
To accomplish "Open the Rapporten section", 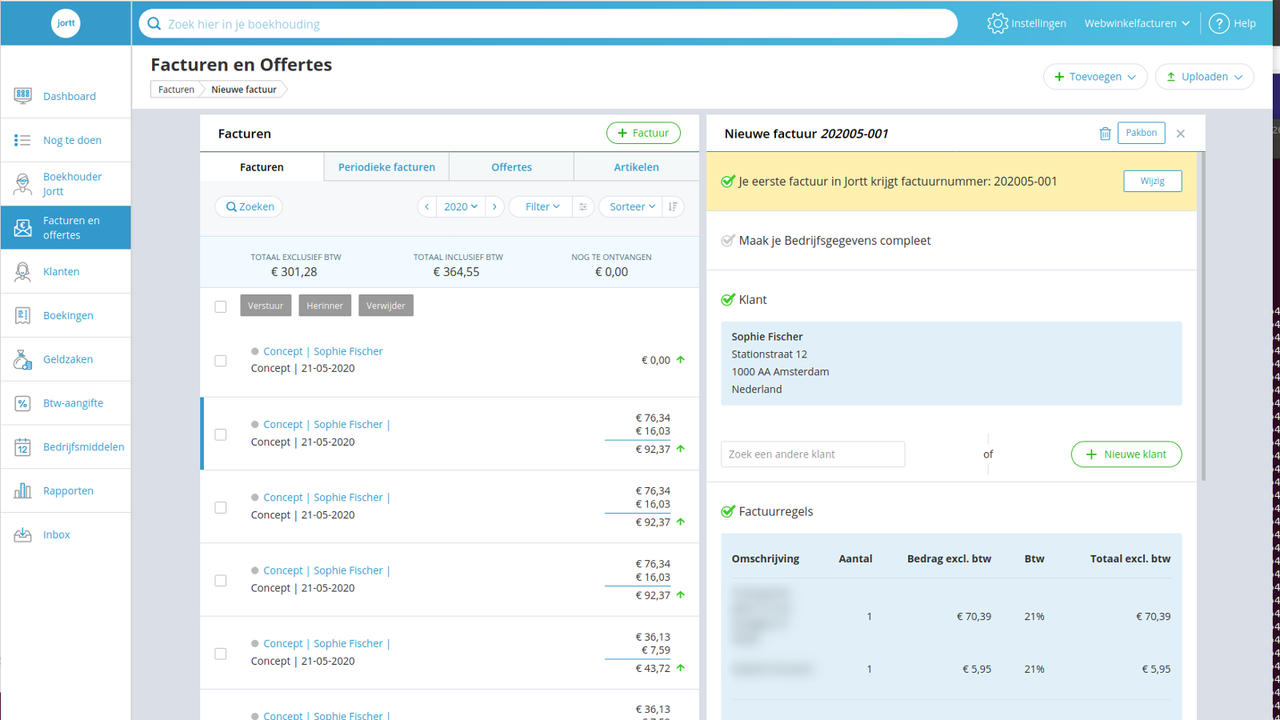I will [x=69, y=490].
